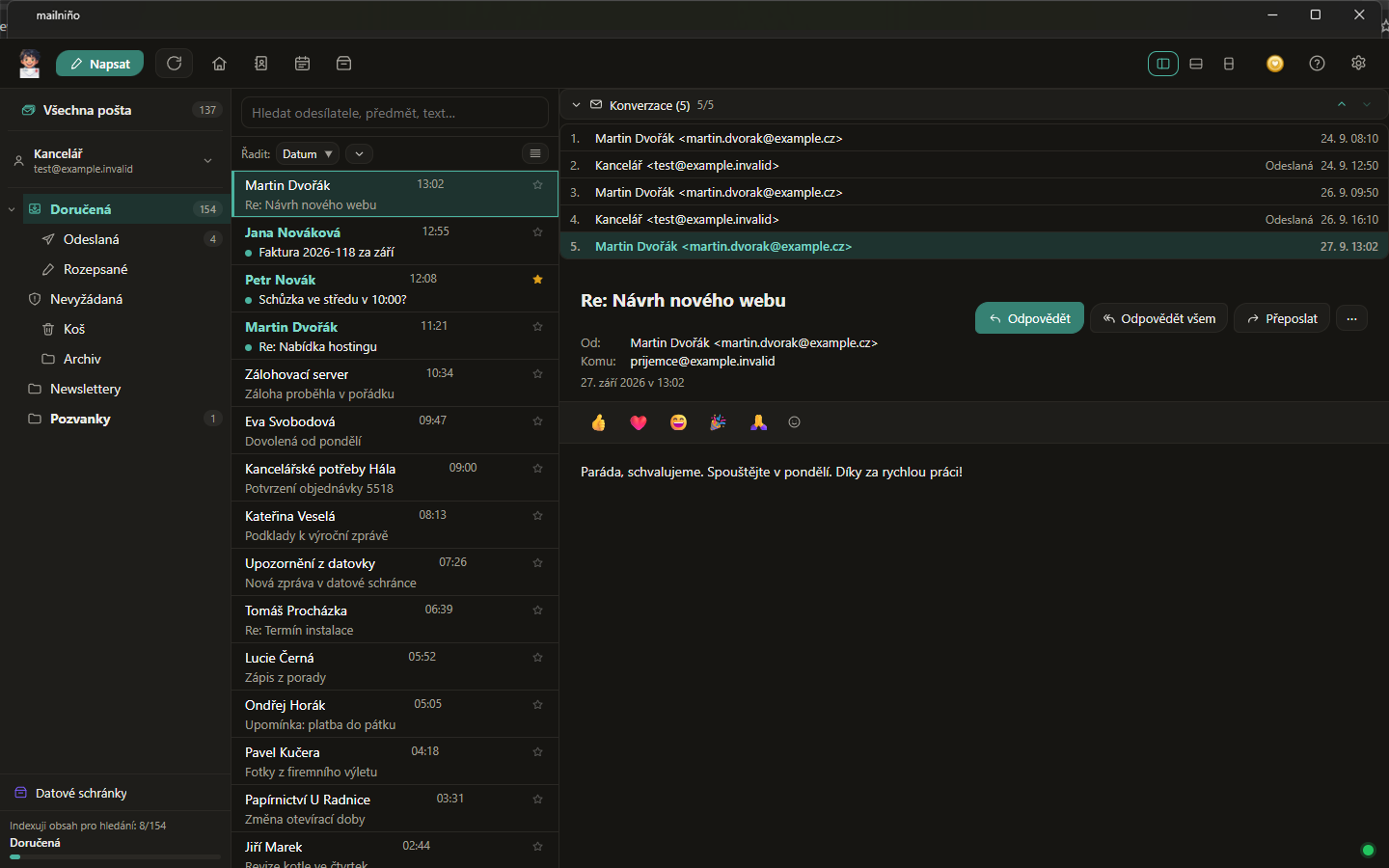The width and height of the screenshot is (1389, 868).
Task: Focus the Hledat odesílatele search field
Action: click(395, 113)
